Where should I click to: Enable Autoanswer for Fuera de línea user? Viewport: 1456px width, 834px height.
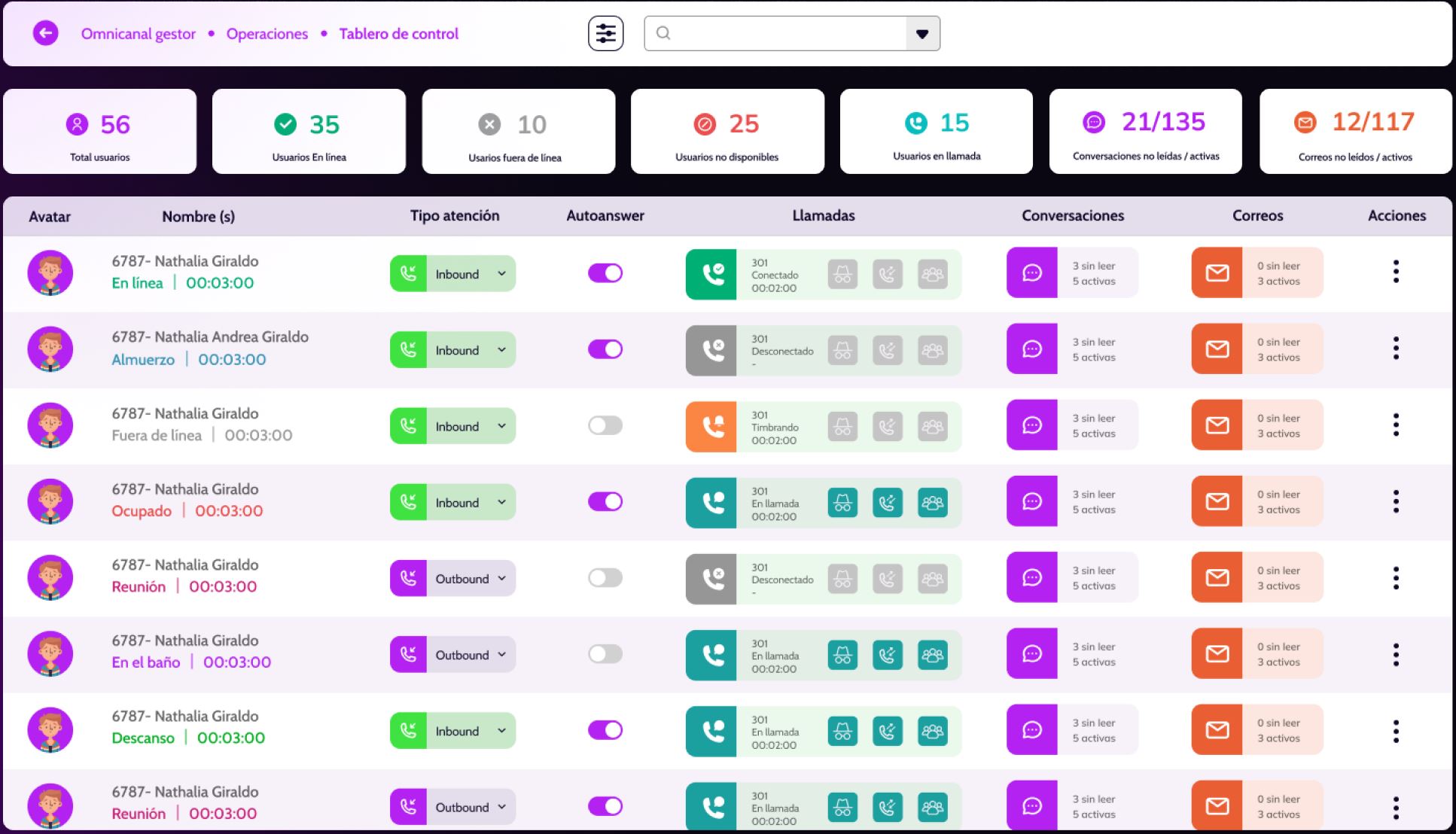605,425
